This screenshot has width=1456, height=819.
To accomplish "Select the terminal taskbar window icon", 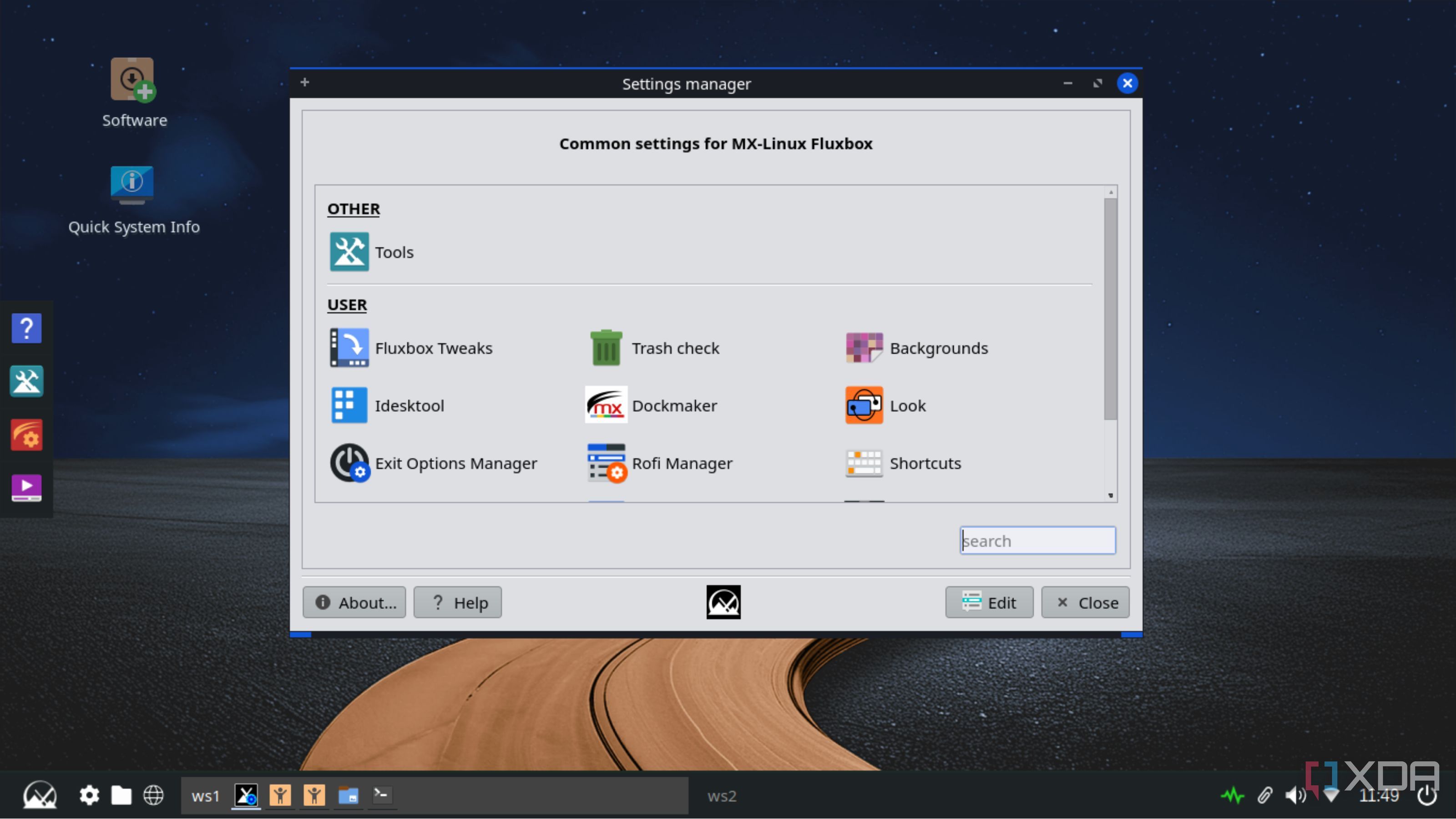I will click(382, 795).
